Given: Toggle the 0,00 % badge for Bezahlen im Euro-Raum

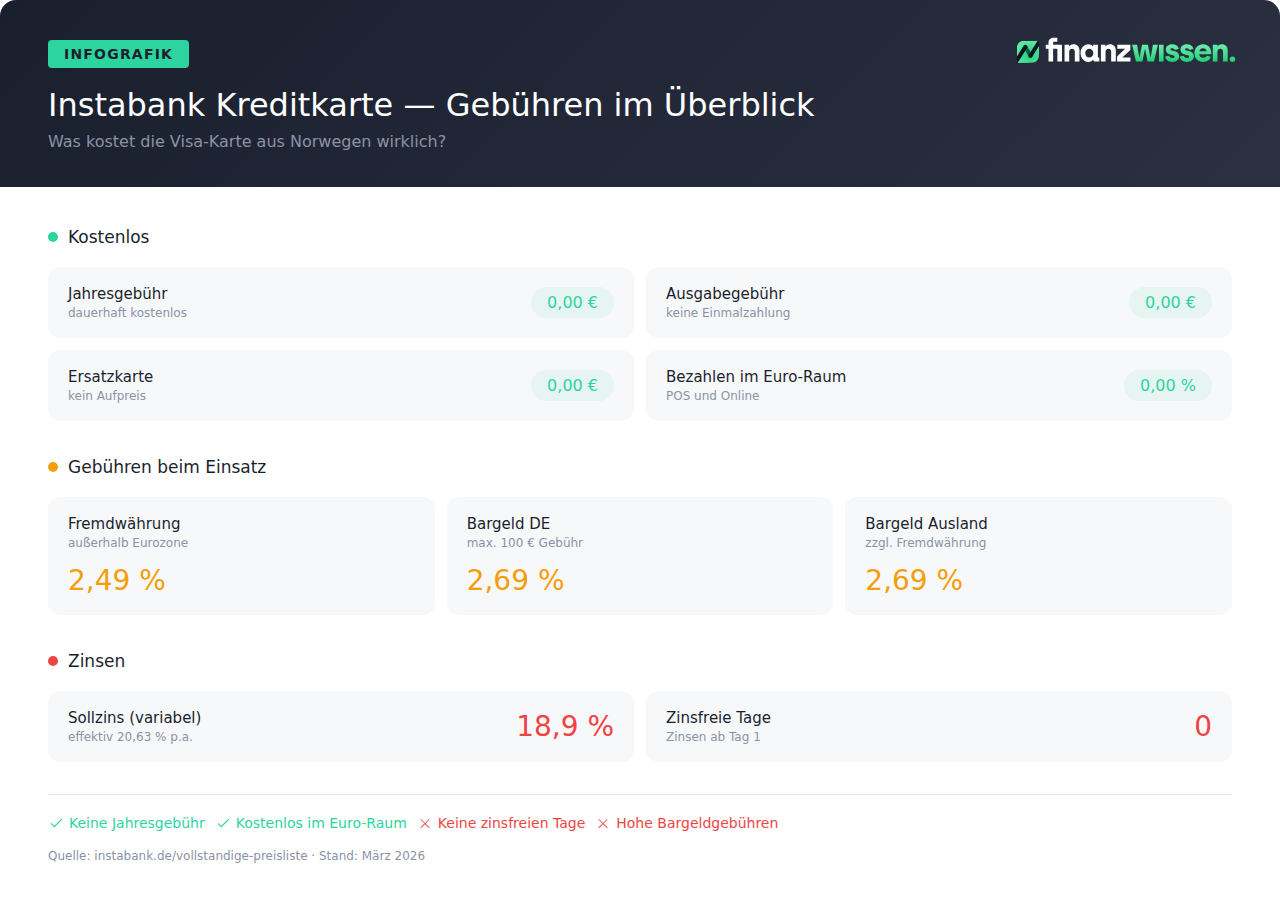Looking at the screenshot, I should pyautogui.click(x=1168, y=385).
